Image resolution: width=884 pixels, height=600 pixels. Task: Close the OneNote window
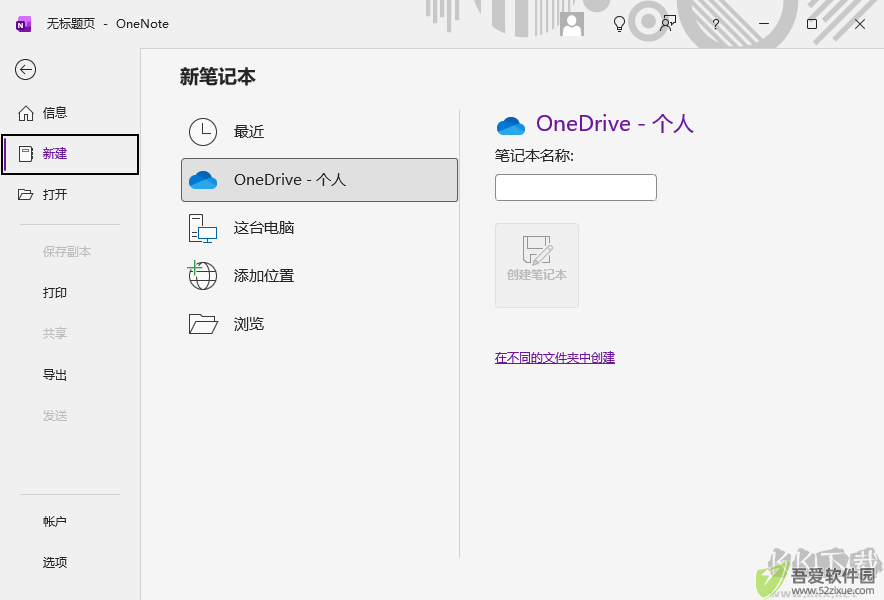860,24
